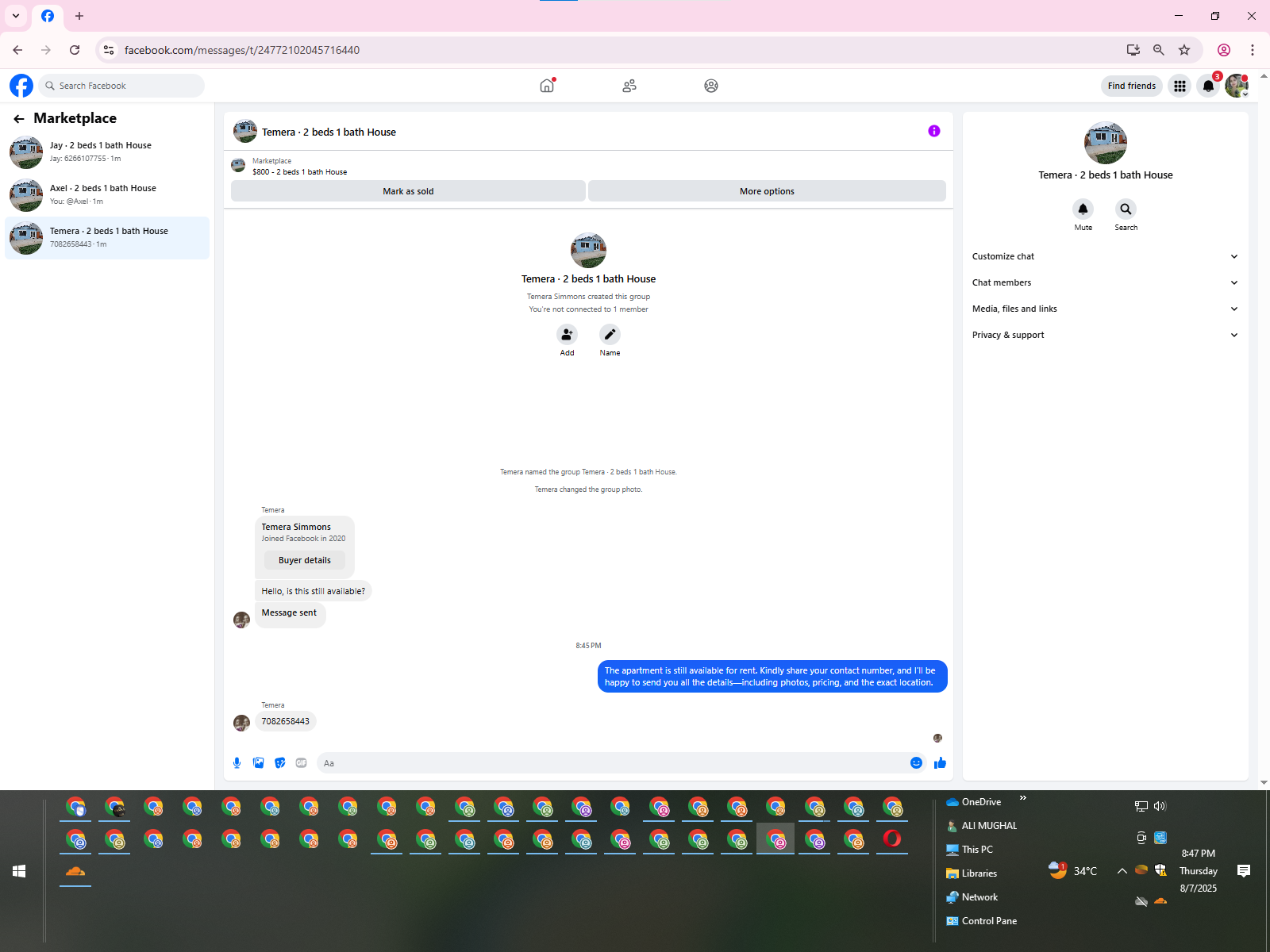Bookmark this page with the star
The height and width of the screenshot is (952, 1270).
click(x=1184, y=50)
